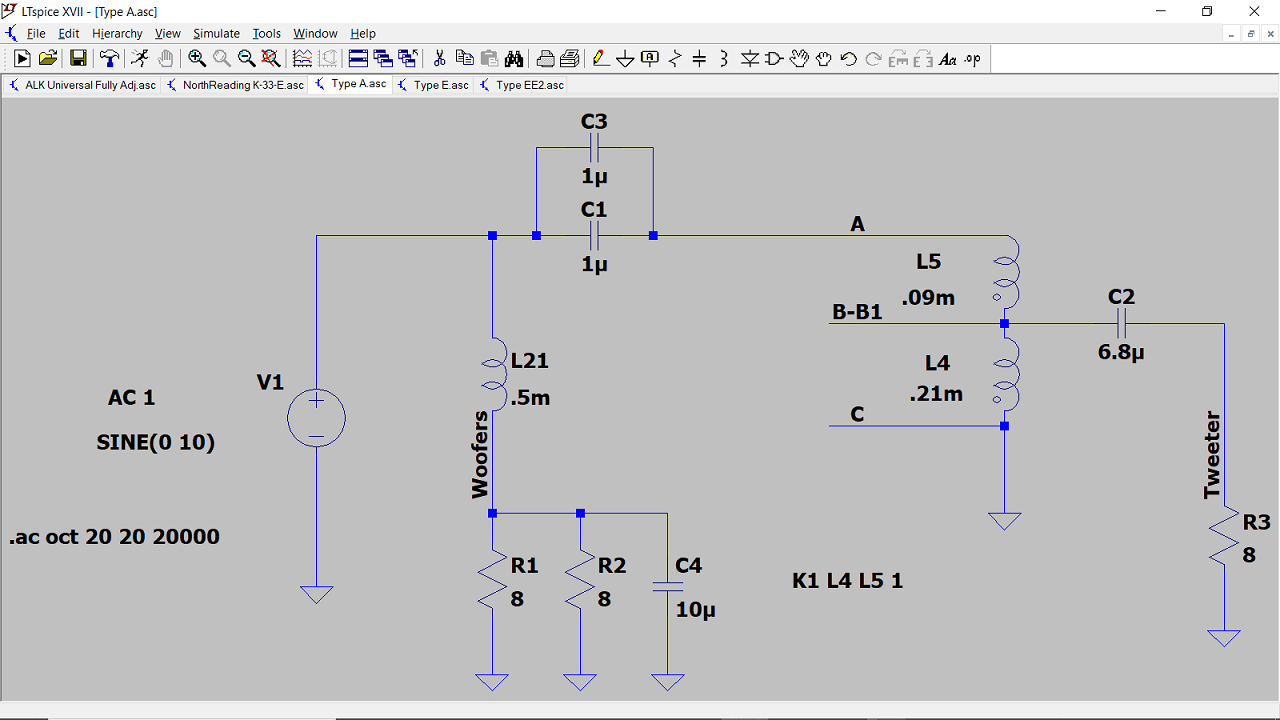Place a diode from the toolbar
This screenshot has width=1280, height=720.
click(749, 59)
